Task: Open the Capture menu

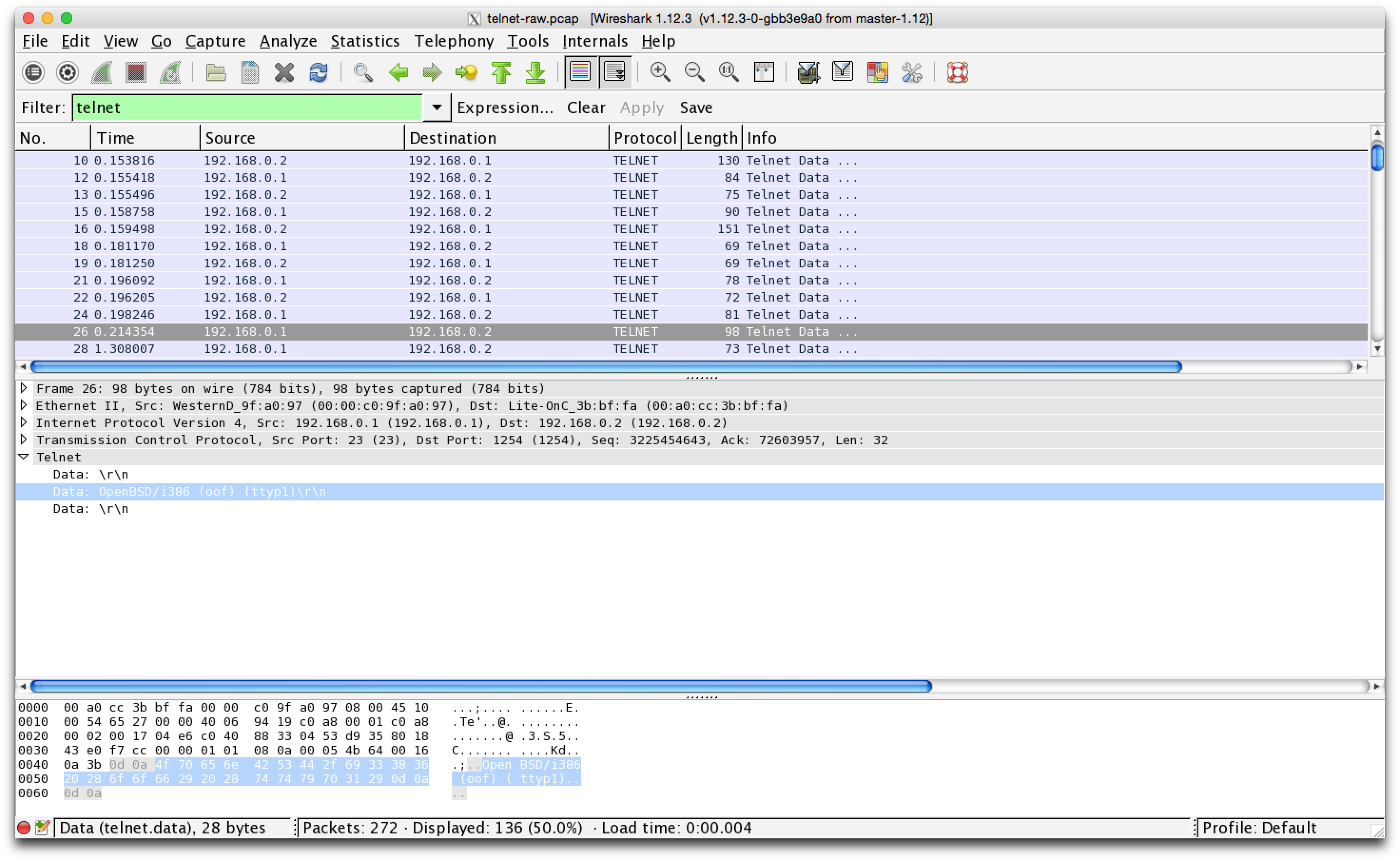Action: (x=215, y=41)
